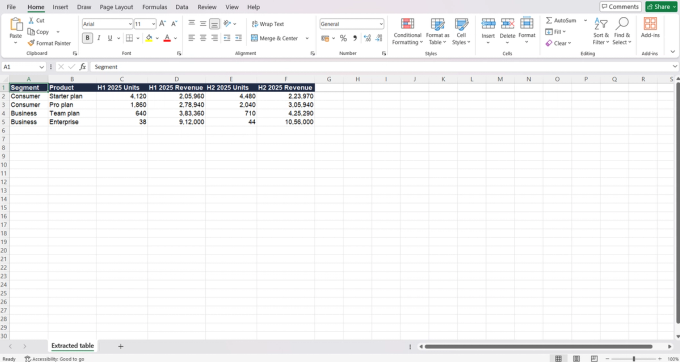Switch to the Insert tab
Image resolution: width=680 pixels, height=362 pixels.
pyautogui.click(x=60, y=7)
